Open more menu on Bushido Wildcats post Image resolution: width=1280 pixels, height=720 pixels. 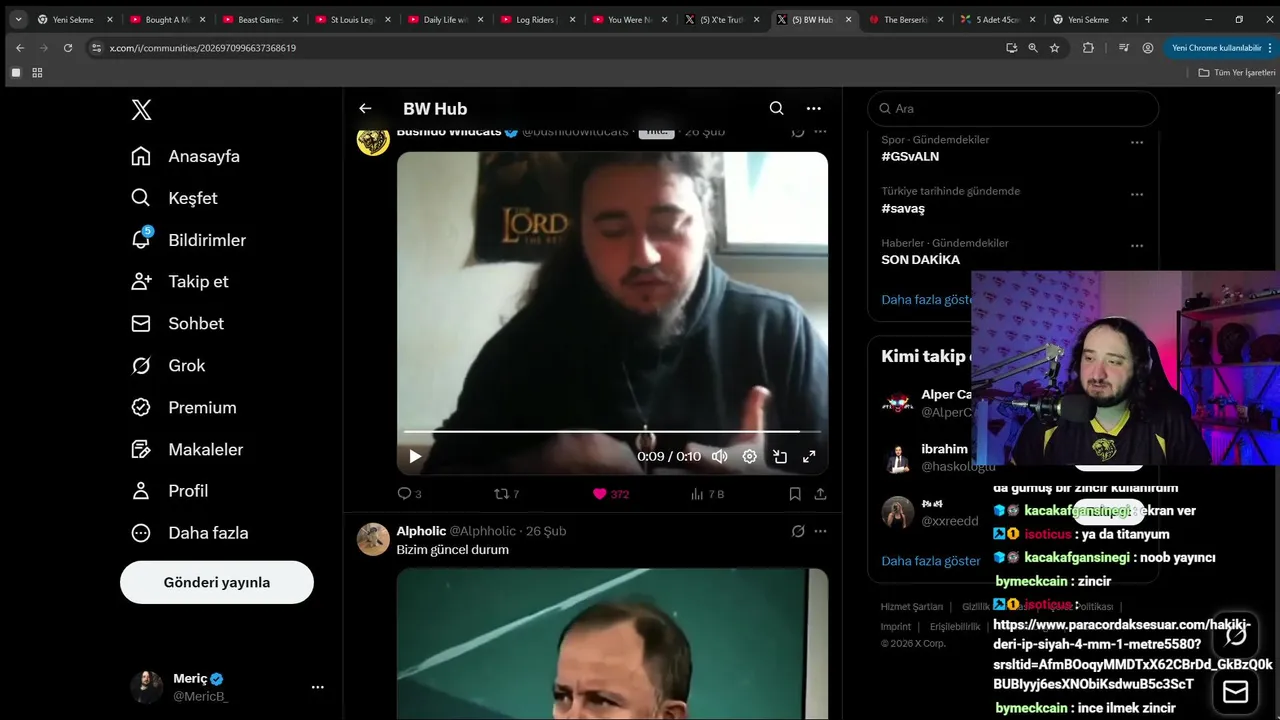pos(820,132)
